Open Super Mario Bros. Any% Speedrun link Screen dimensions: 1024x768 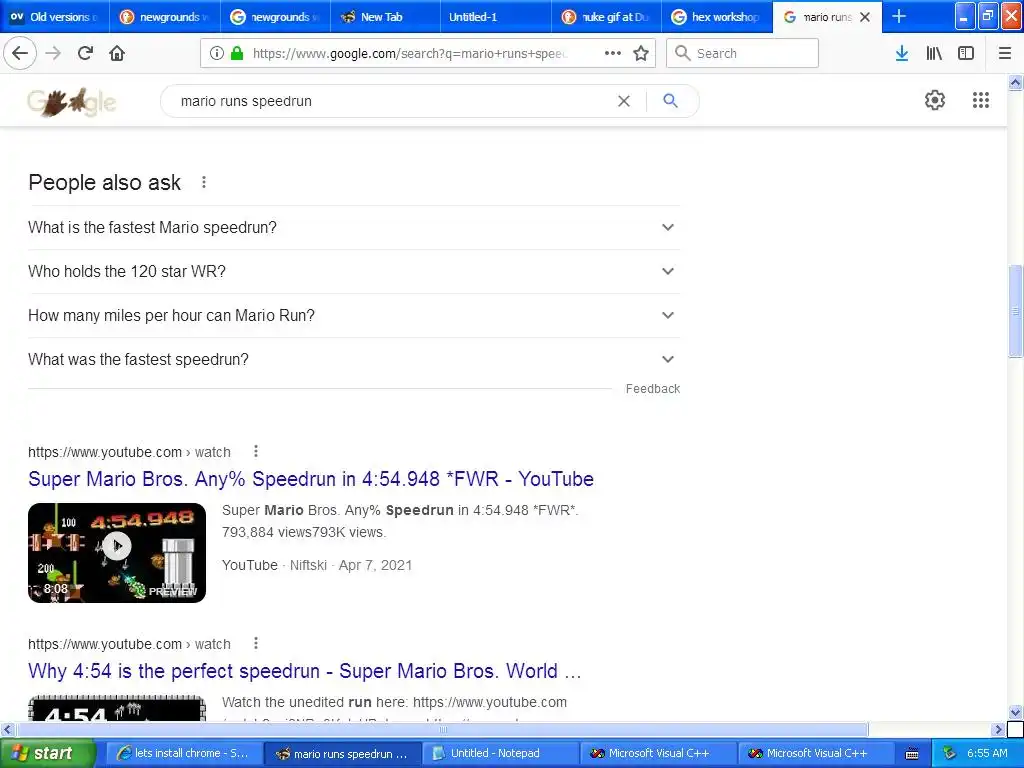click(311, 479)
